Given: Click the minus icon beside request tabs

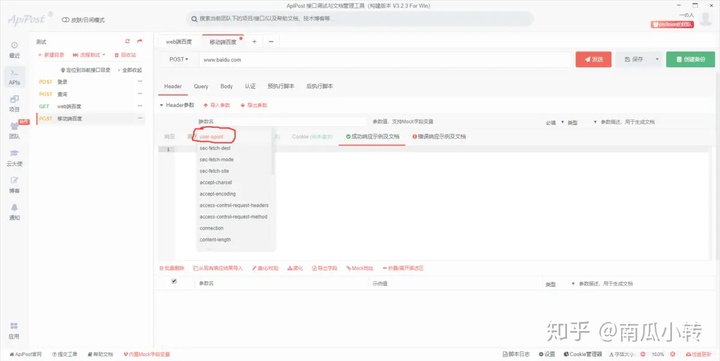Looking at the screenshot, I should 271,42.
